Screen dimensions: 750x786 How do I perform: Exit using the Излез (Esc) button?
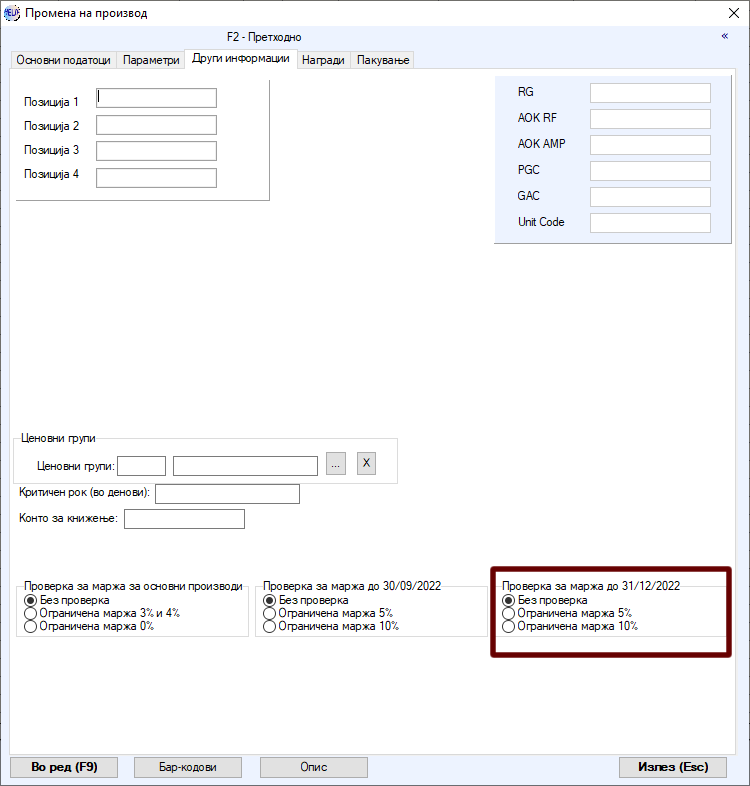click(673, 767)
